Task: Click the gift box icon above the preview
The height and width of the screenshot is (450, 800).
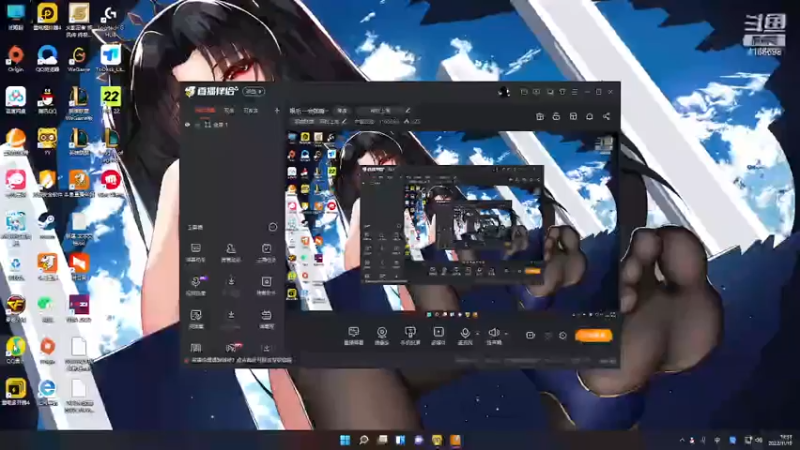Action: pos(540,116)
